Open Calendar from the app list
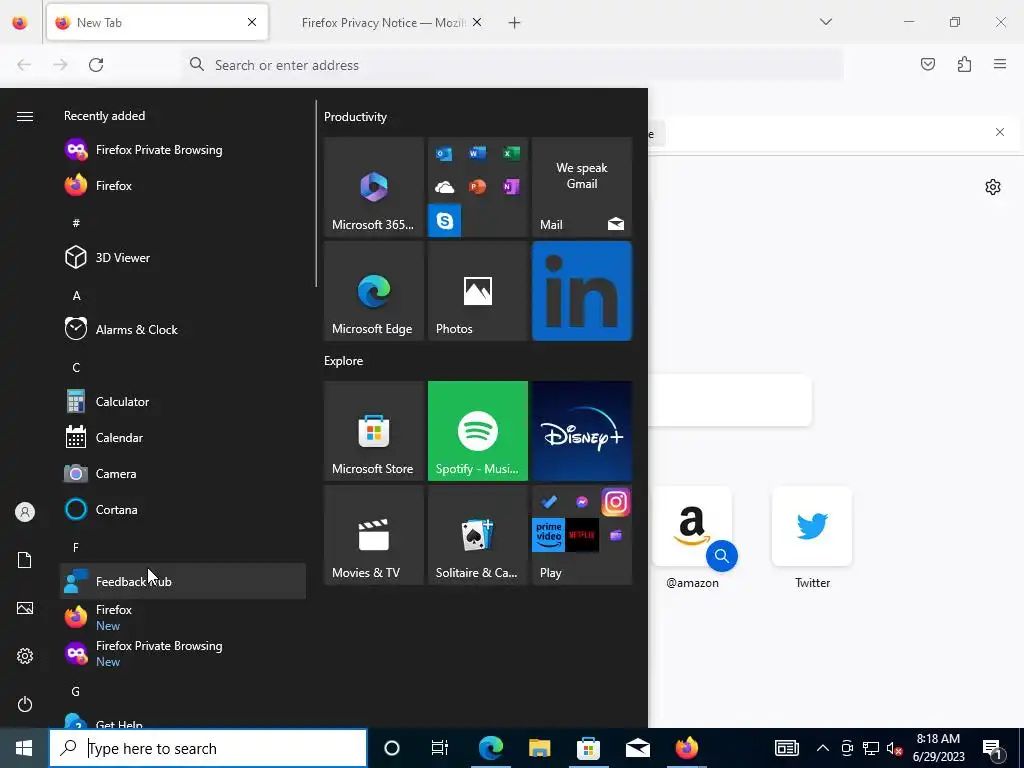The height and width of the screenshot is (768, 1024). [183, 438]
